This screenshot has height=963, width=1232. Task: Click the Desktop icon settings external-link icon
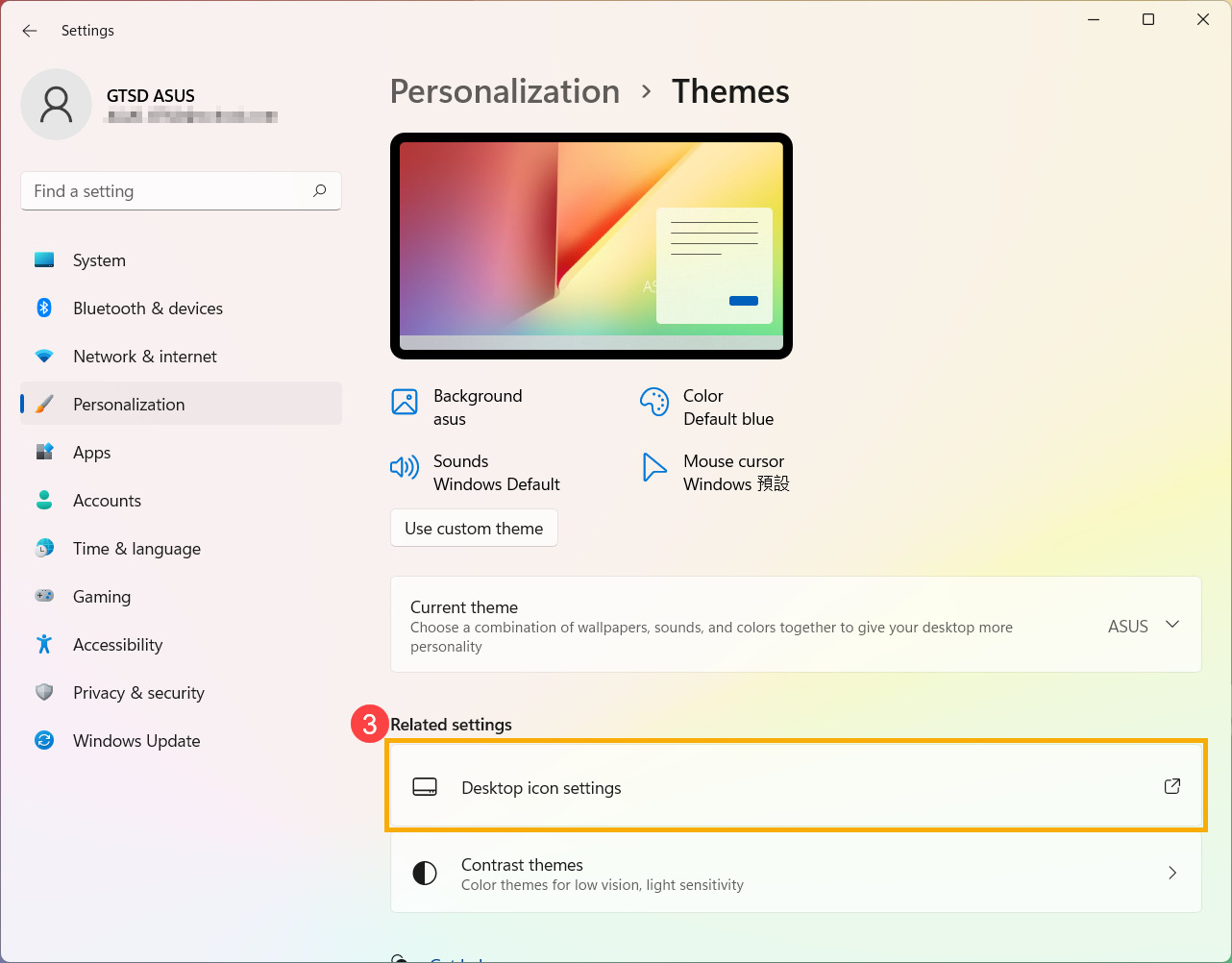[1172, 786]
